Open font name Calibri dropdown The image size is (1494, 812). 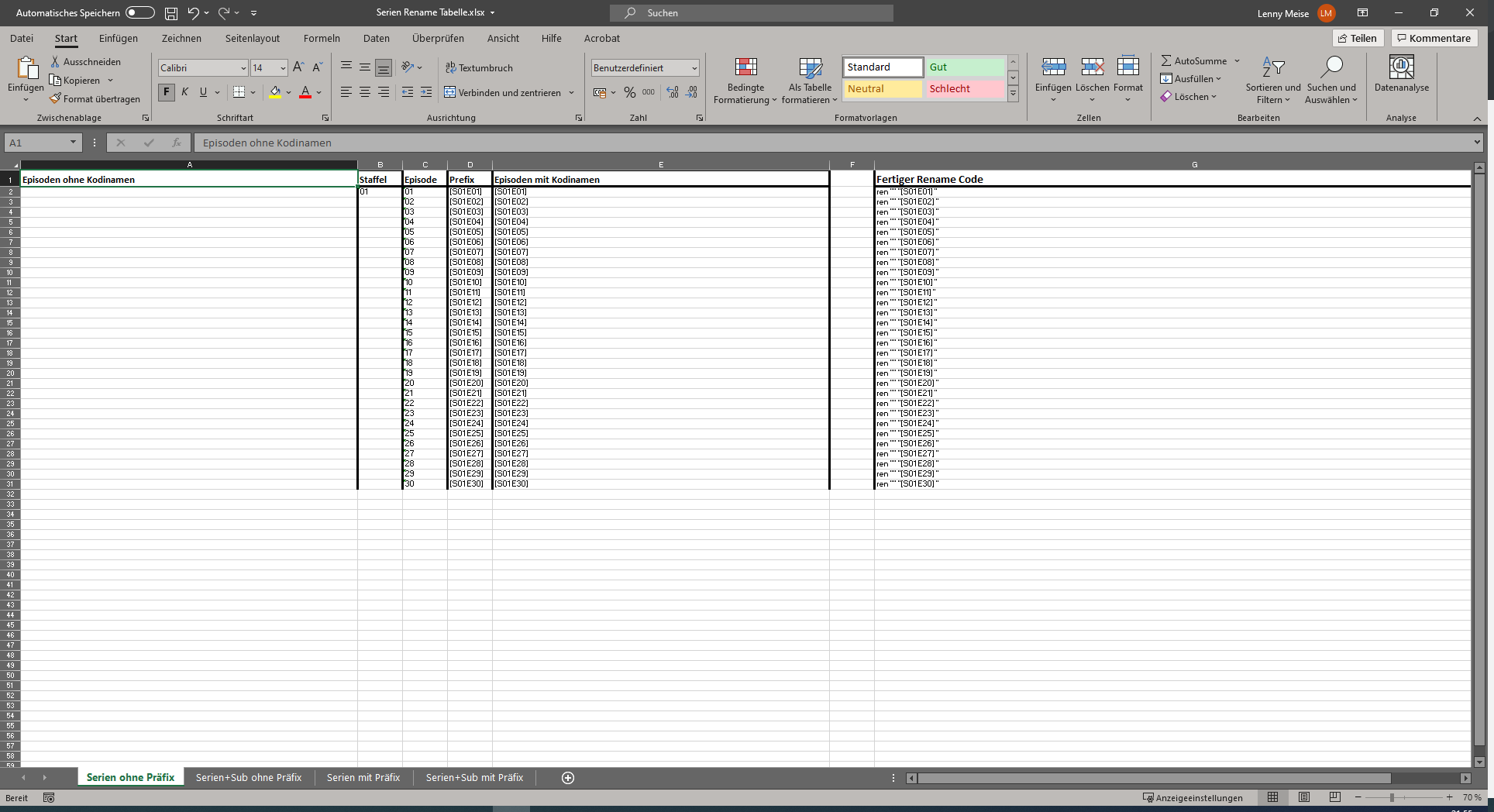(243, 68)
